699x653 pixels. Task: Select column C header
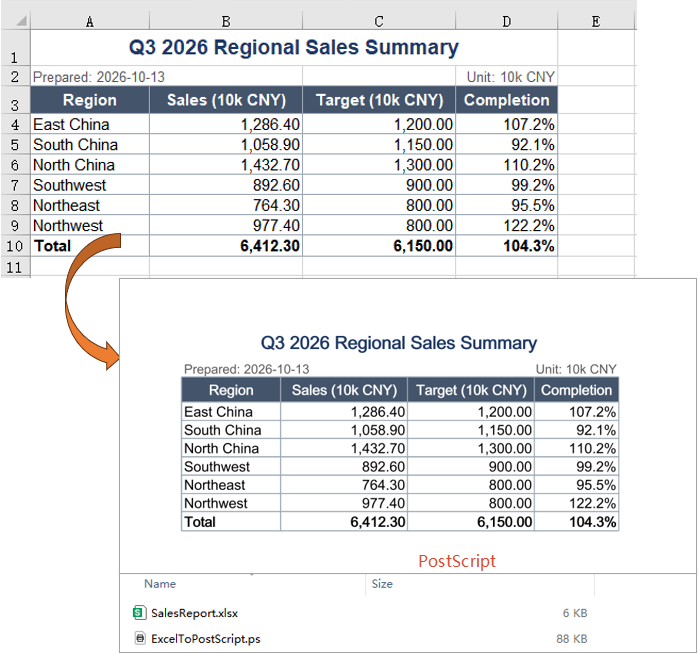click(378, 21)
